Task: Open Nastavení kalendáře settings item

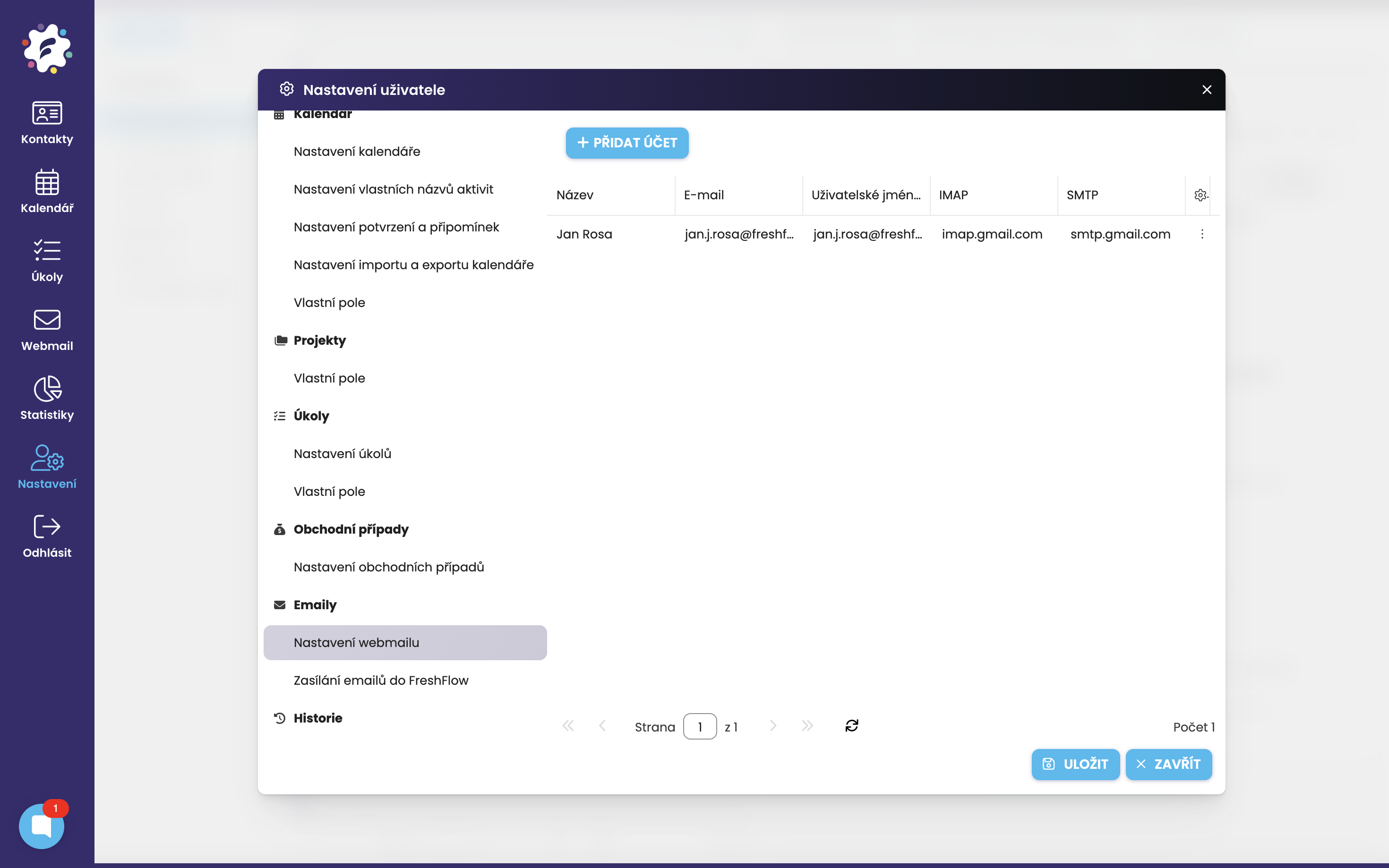Action: [x=357, y=152]
